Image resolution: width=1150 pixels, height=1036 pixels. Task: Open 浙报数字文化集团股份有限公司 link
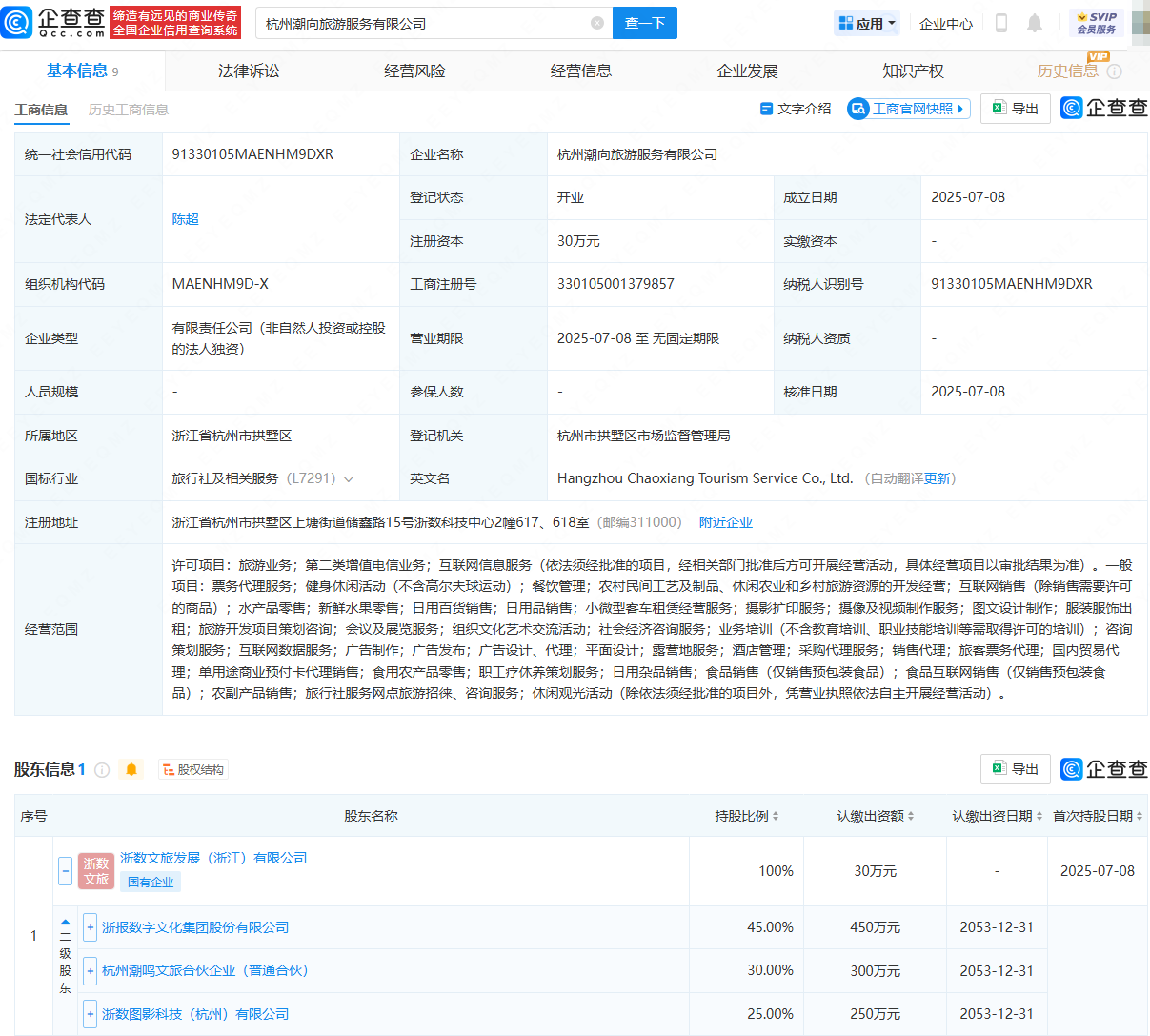(x=195, y=927)
